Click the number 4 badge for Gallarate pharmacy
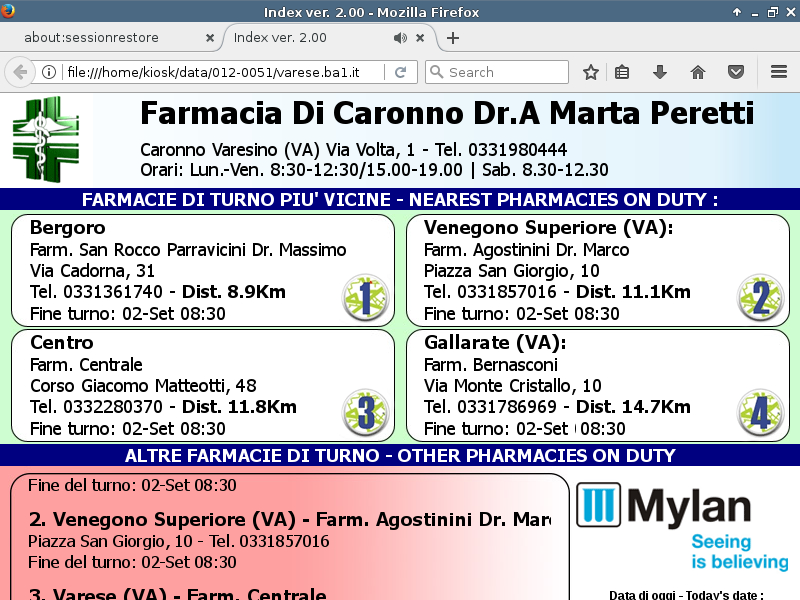The height and width of the screenshot is (600, 800). coord(760,412)
